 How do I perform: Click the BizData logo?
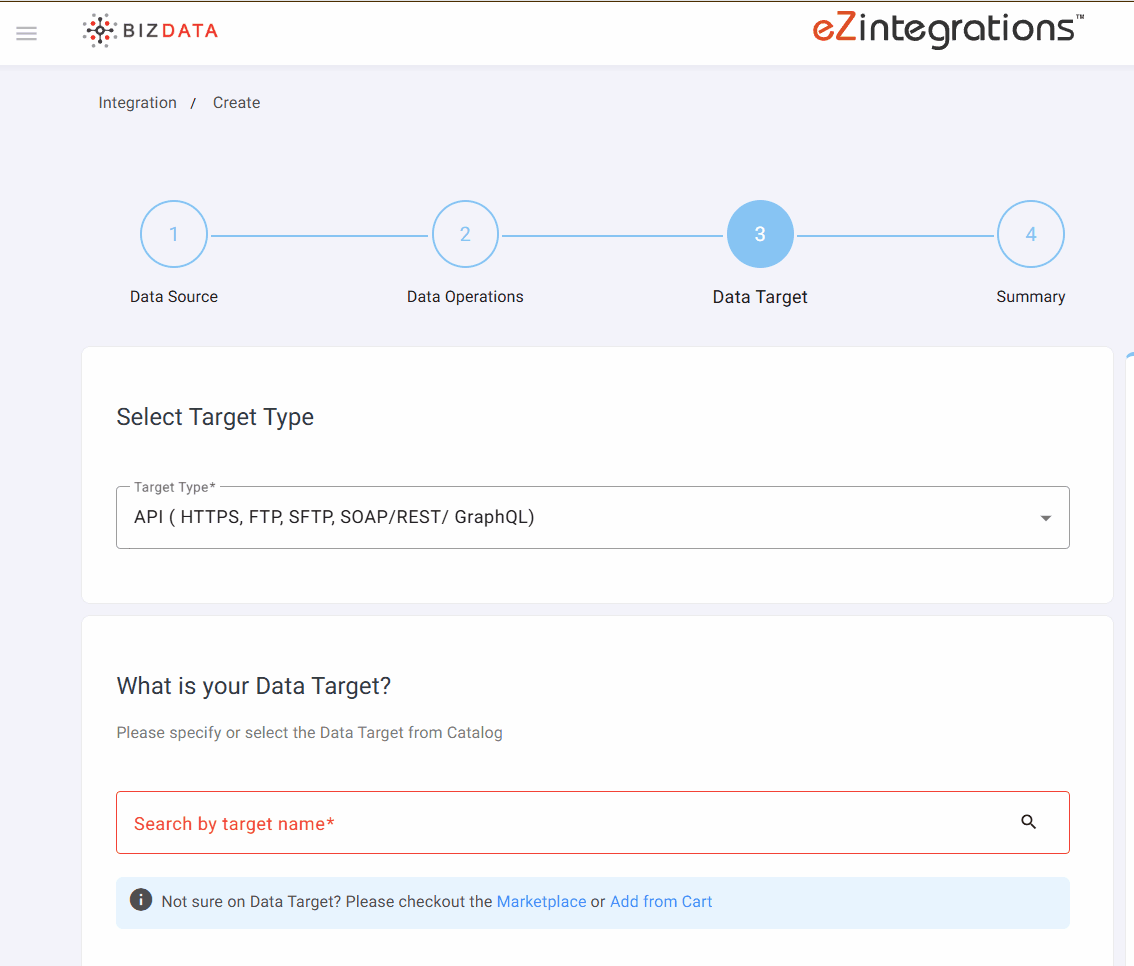(150, 31)
